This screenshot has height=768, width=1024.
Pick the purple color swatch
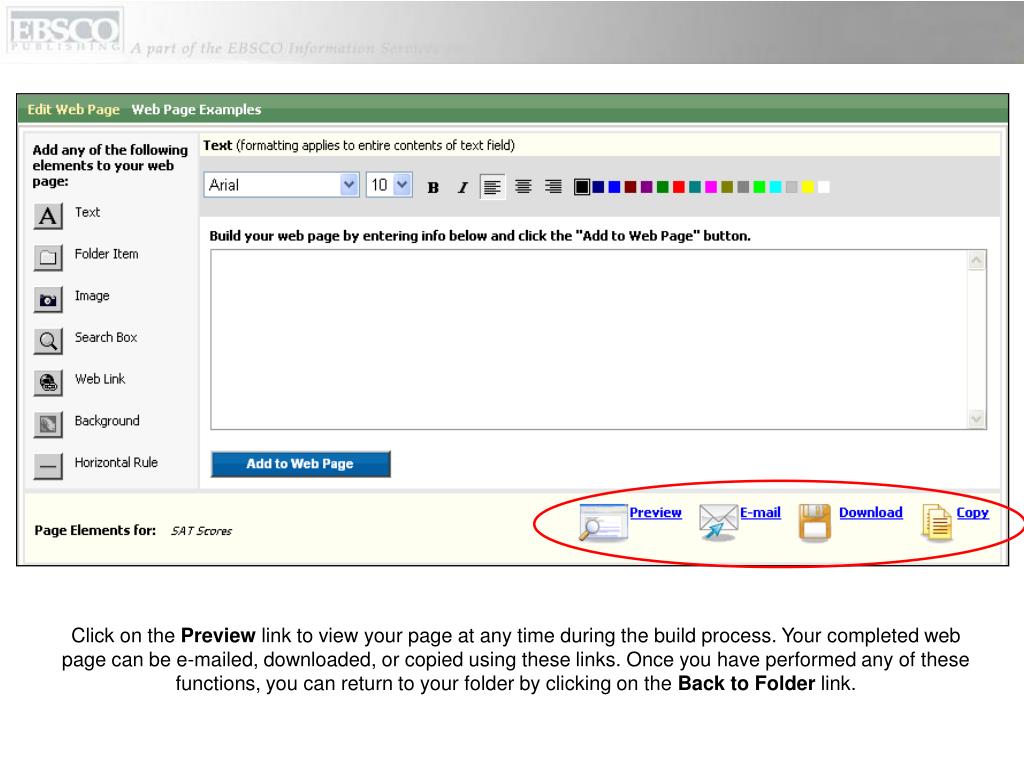click(647, 187)
